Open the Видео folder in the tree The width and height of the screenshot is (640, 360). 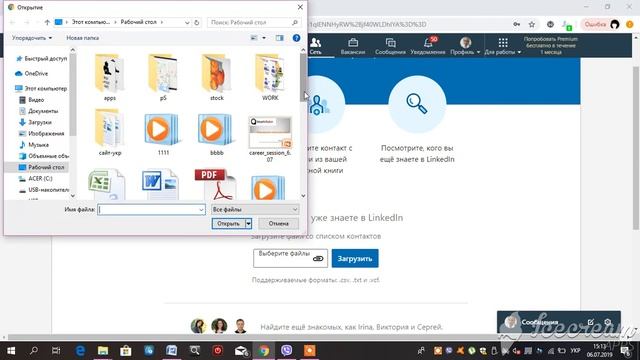pos(32,100)
